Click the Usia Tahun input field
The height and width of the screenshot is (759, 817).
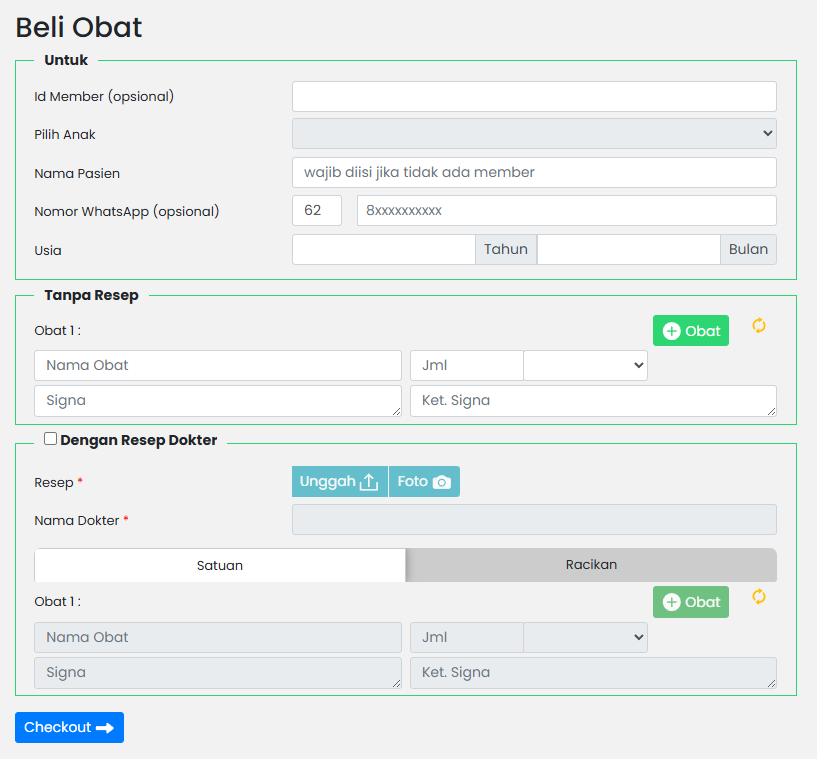click(383, 250)
